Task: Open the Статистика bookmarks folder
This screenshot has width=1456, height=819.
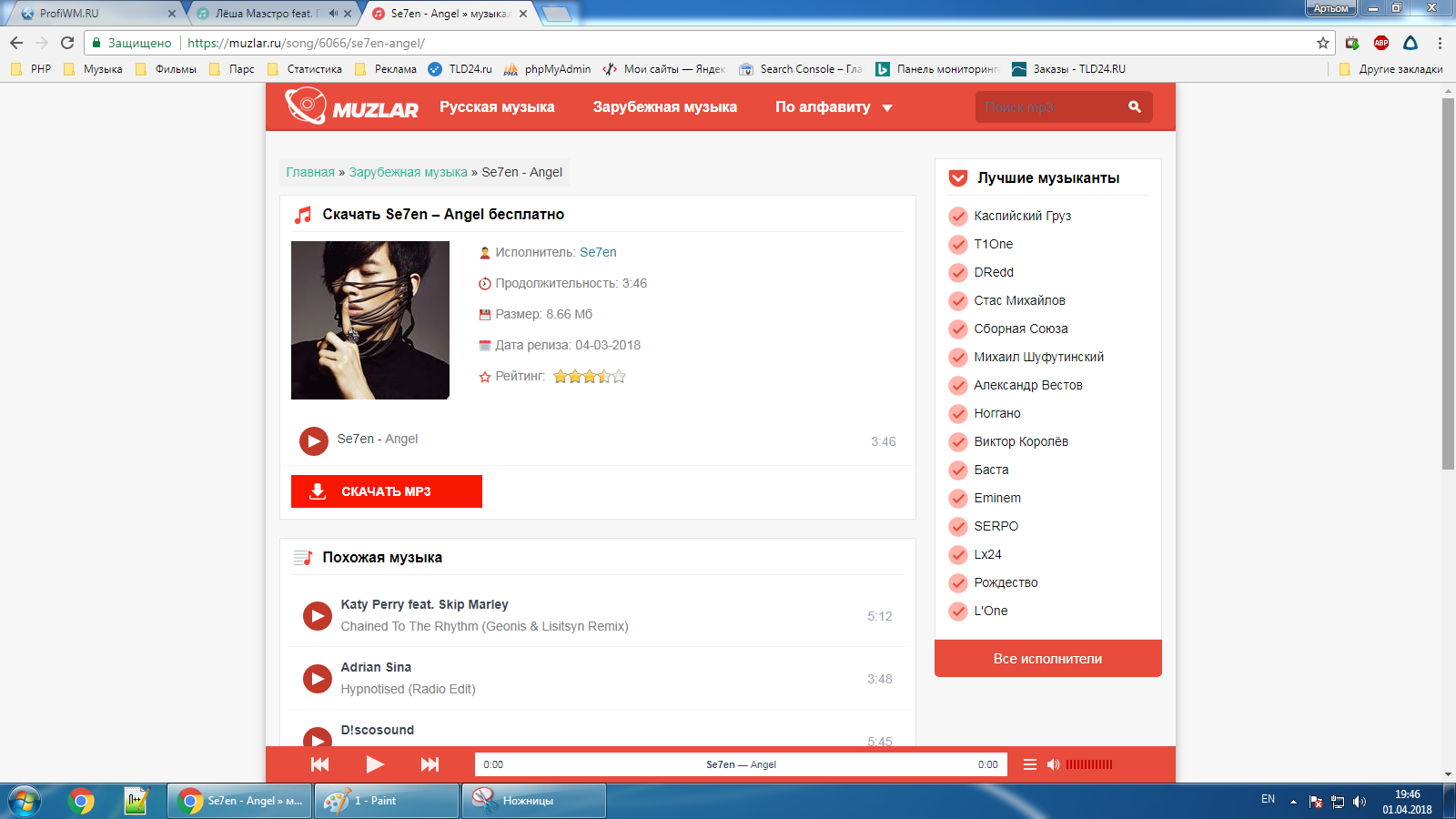Action: [x=305, y=69]
